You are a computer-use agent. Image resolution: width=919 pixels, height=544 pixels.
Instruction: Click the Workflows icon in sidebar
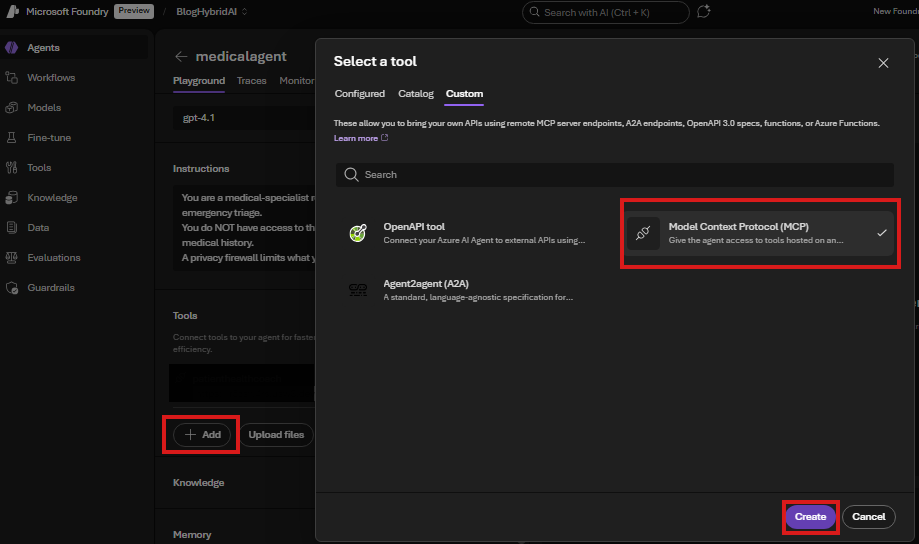tap(12, 77)
